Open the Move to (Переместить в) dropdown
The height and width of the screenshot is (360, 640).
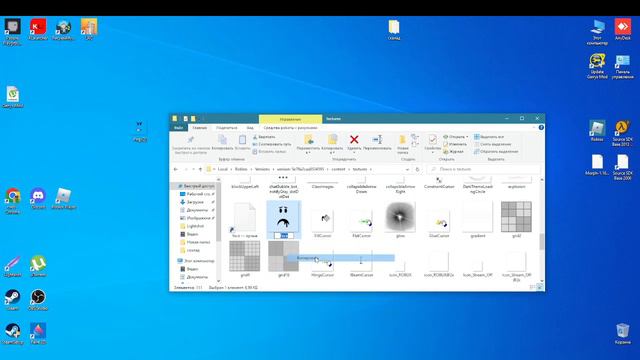(308, 151)
